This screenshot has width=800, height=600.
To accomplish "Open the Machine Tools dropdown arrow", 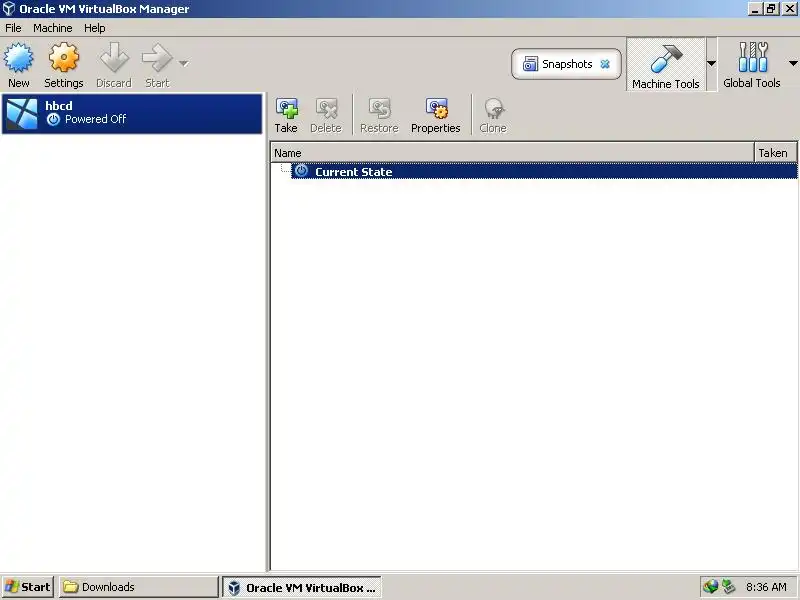I will coord(711,64).
